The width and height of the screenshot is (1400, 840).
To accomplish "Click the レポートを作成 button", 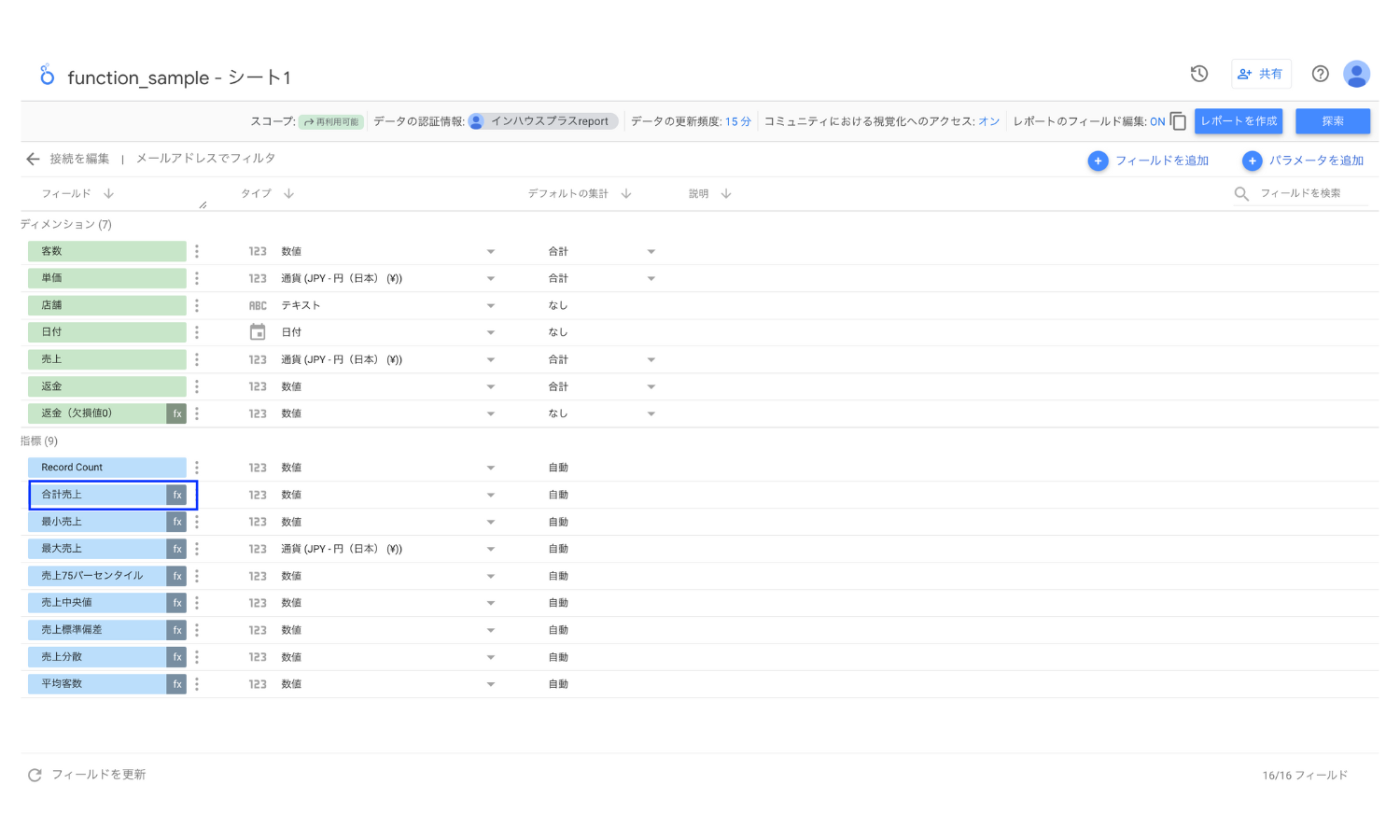I will (1239, 121).
